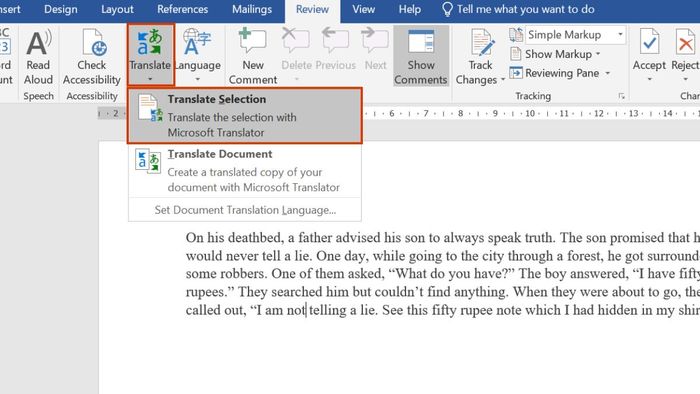Click the Translate ribbon icon
This screenshot has width=700, height=394.
[150, 42]
